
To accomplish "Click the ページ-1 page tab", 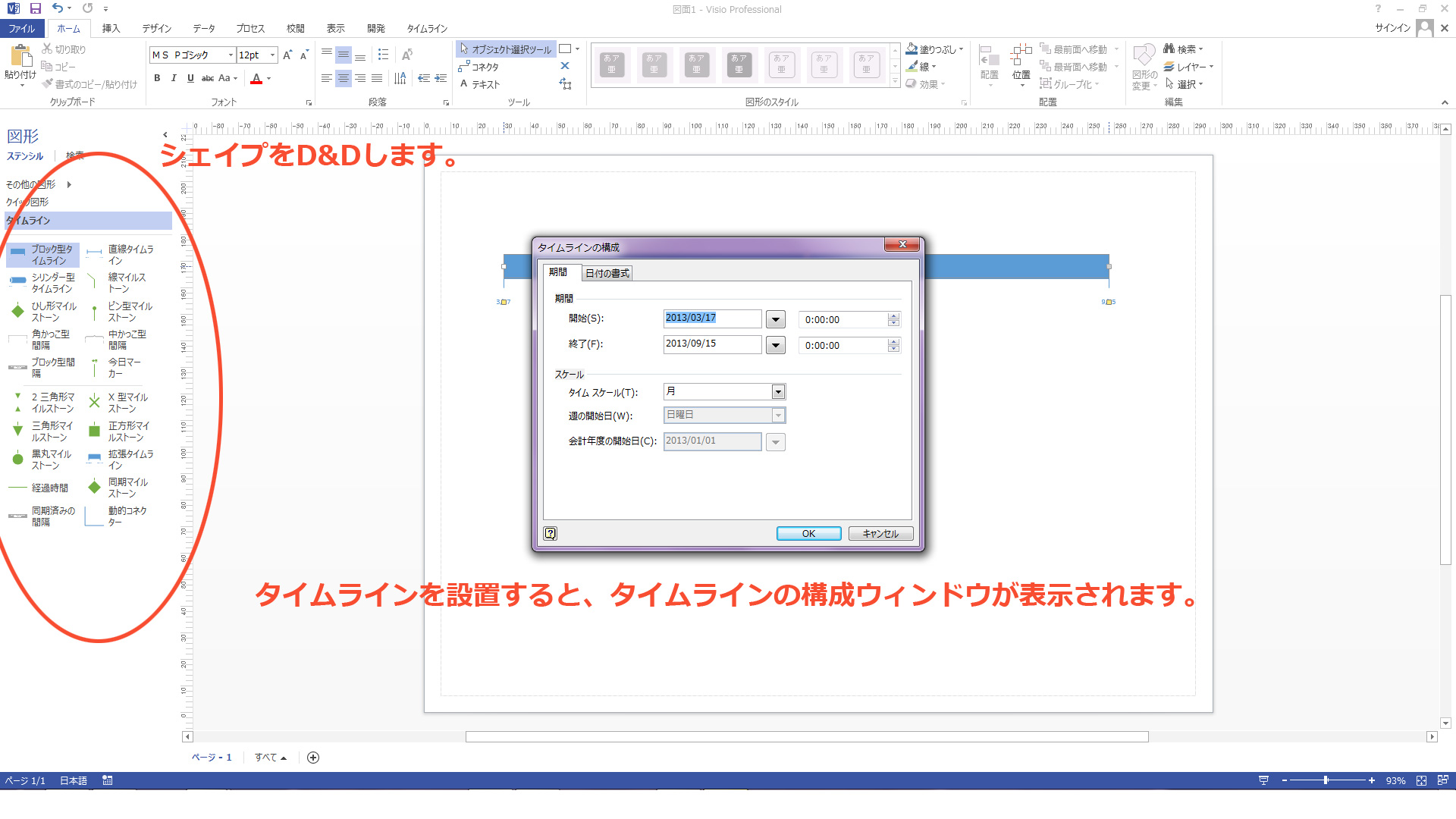I will [212, 758].
